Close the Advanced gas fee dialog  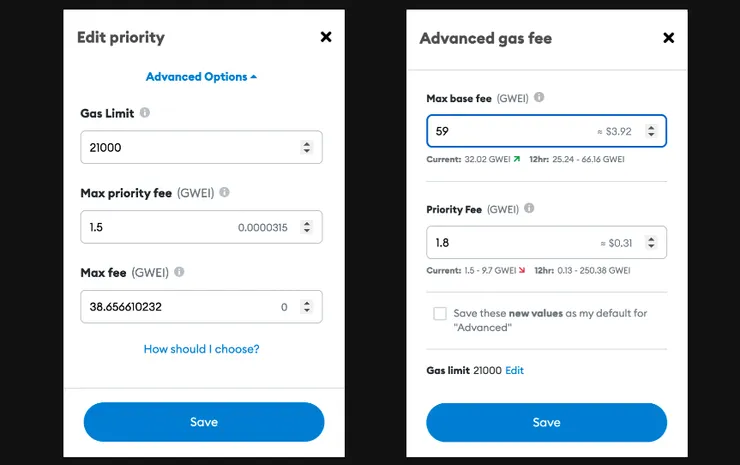click(x=669, y=38)
